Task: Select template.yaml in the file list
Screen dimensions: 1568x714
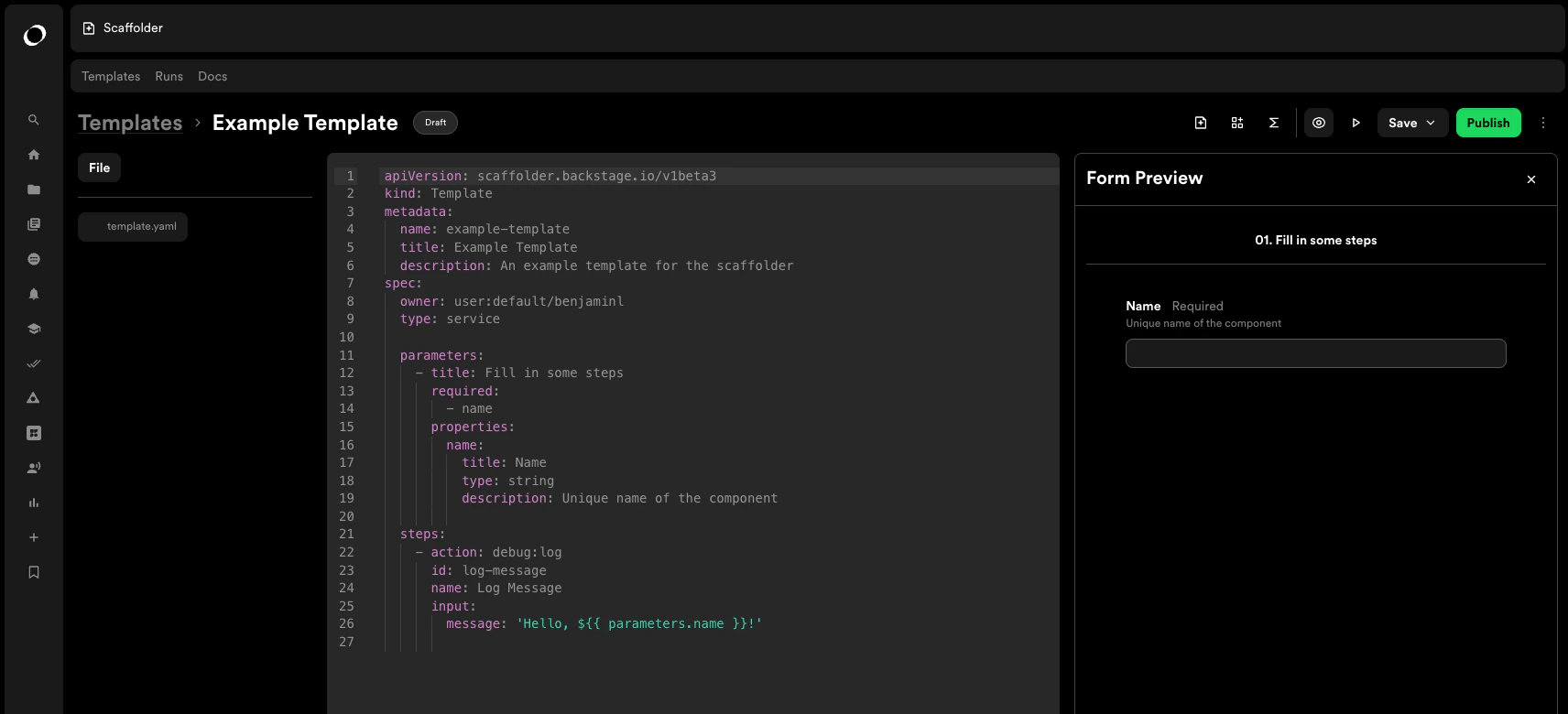Action: 133,227
